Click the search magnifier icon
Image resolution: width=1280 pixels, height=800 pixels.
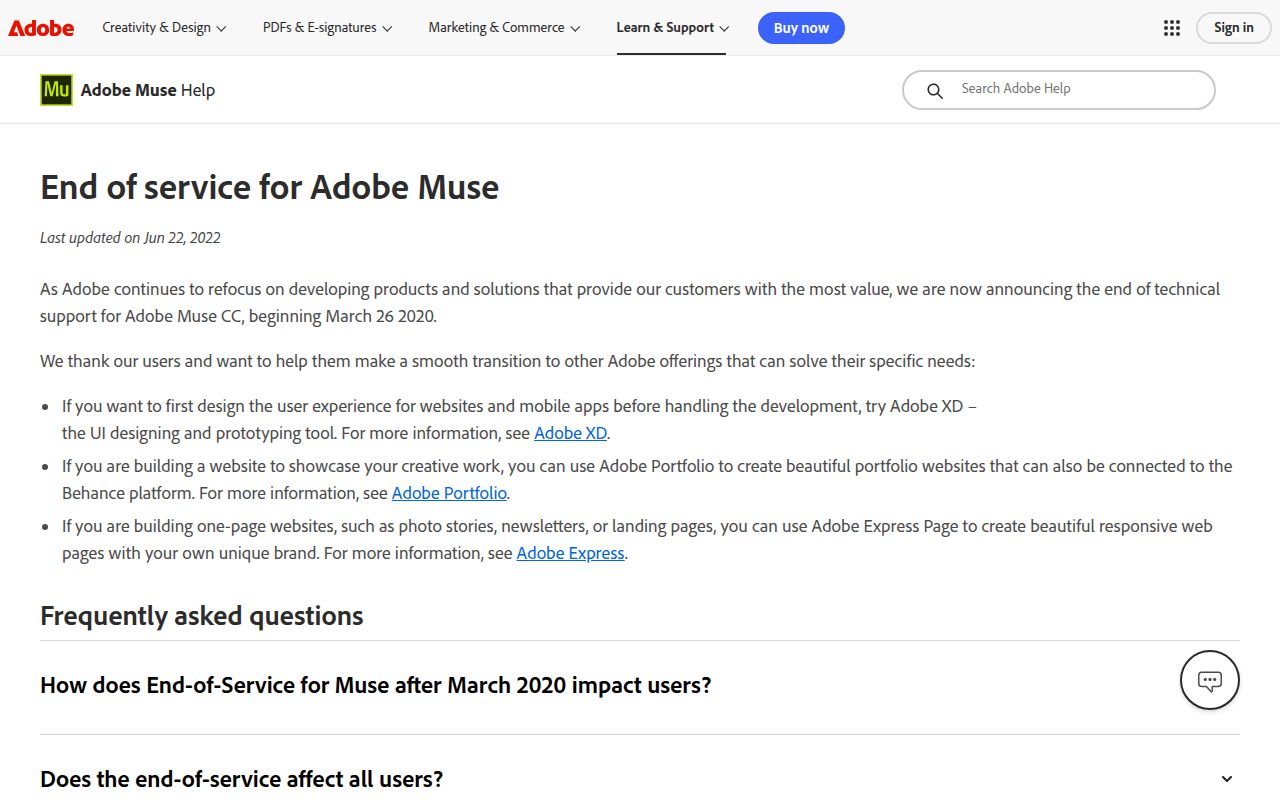point(935,90)
